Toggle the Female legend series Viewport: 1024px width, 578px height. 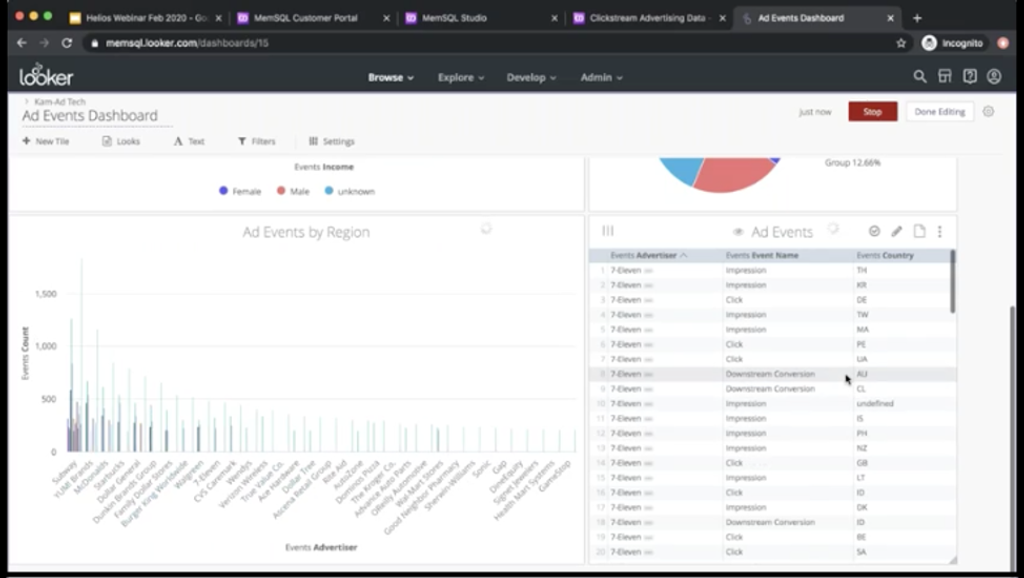[x=240, y=191]
